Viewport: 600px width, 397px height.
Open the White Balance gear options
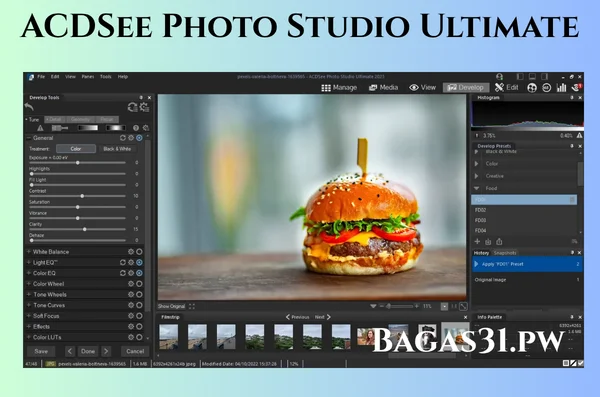point(131,252)
